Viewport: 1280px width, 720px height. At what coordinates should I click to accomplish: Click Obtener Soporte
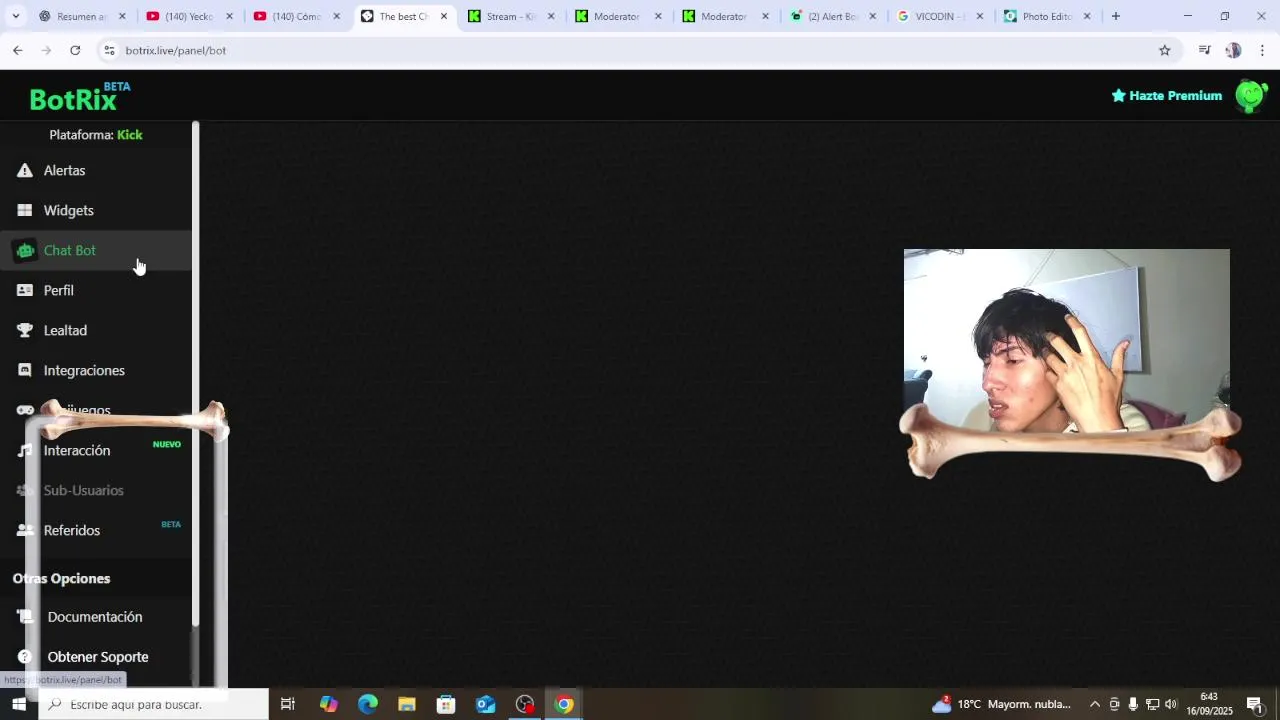(98, 657)
